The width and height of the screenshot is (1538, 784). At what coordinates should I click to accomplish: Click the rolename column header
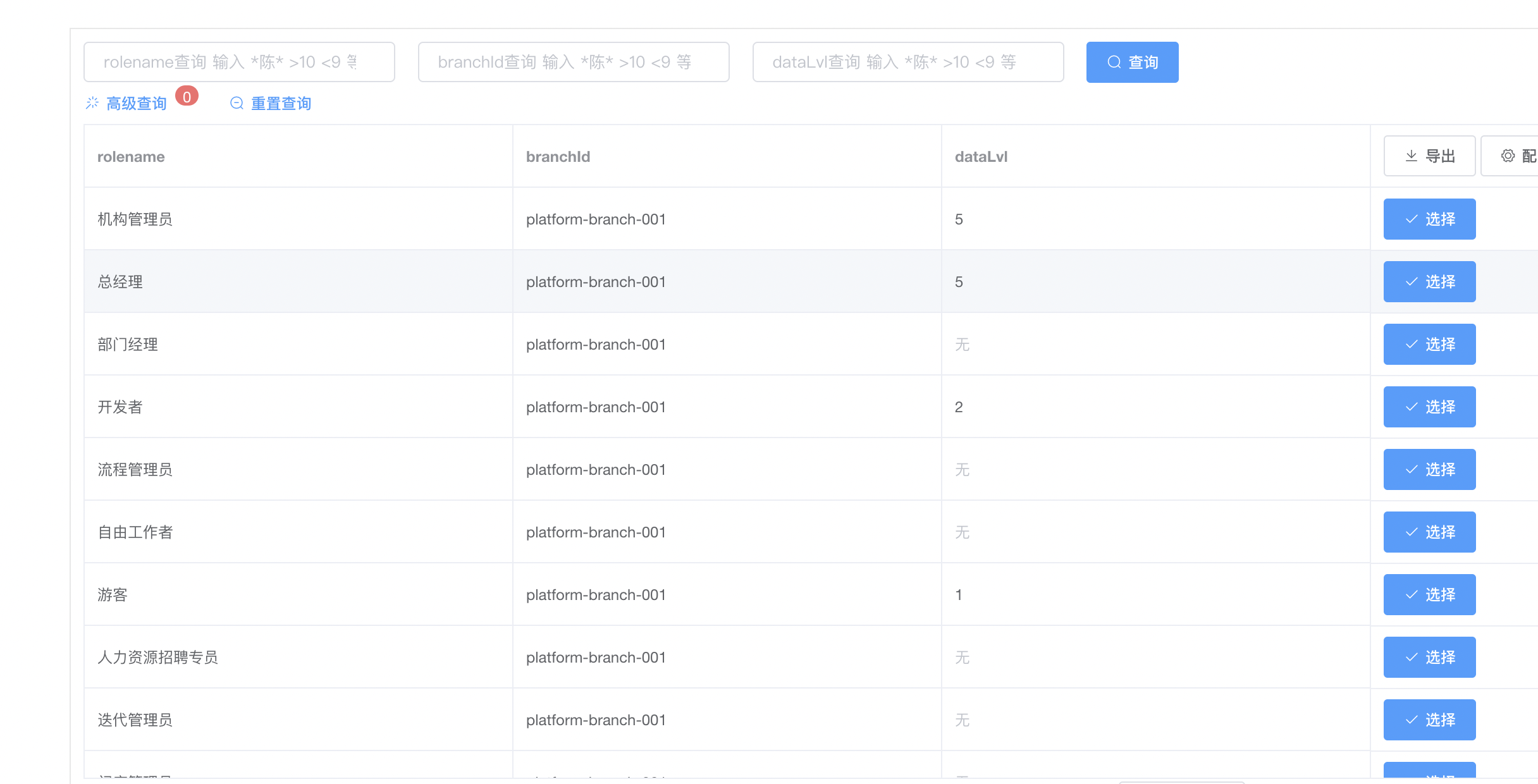coord(131,157)
